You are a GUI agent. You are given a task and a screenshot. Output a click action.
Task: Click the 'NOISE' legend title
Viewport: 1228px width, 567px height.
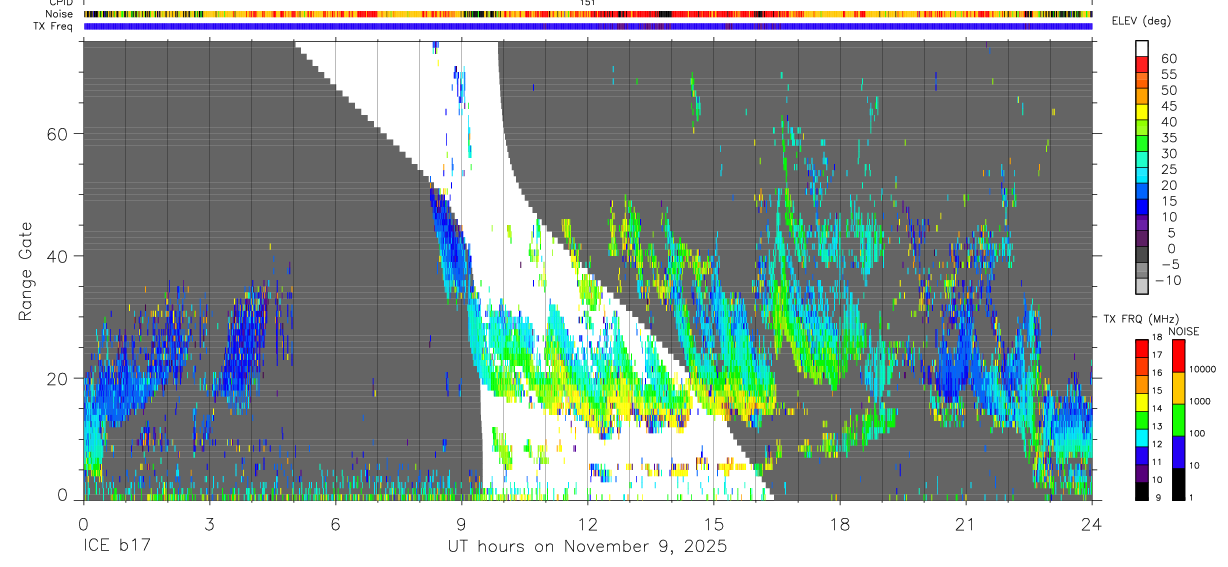pyautogui.click(x=1184, y=331)
